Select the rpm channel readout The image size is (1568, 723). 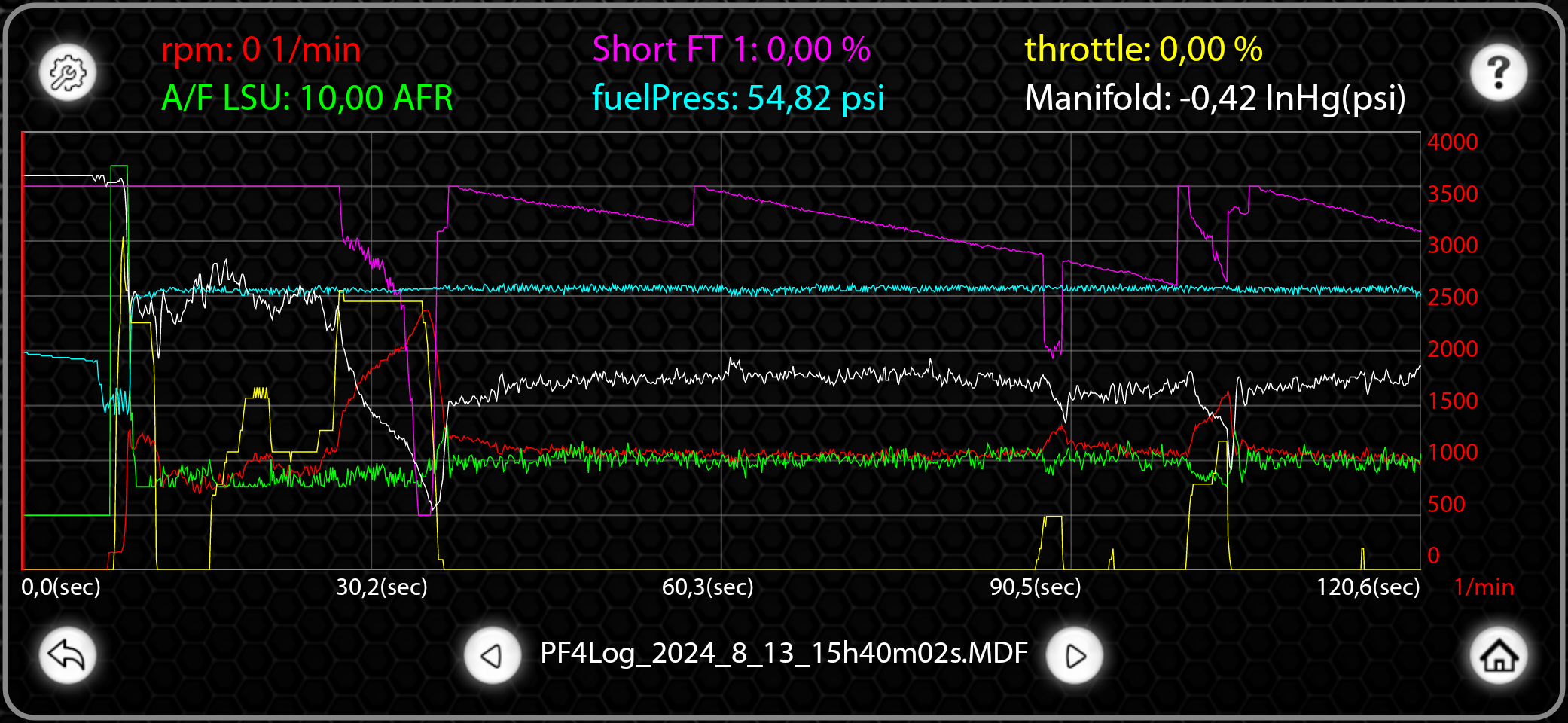pyautogui.click(x=261, y=50)
